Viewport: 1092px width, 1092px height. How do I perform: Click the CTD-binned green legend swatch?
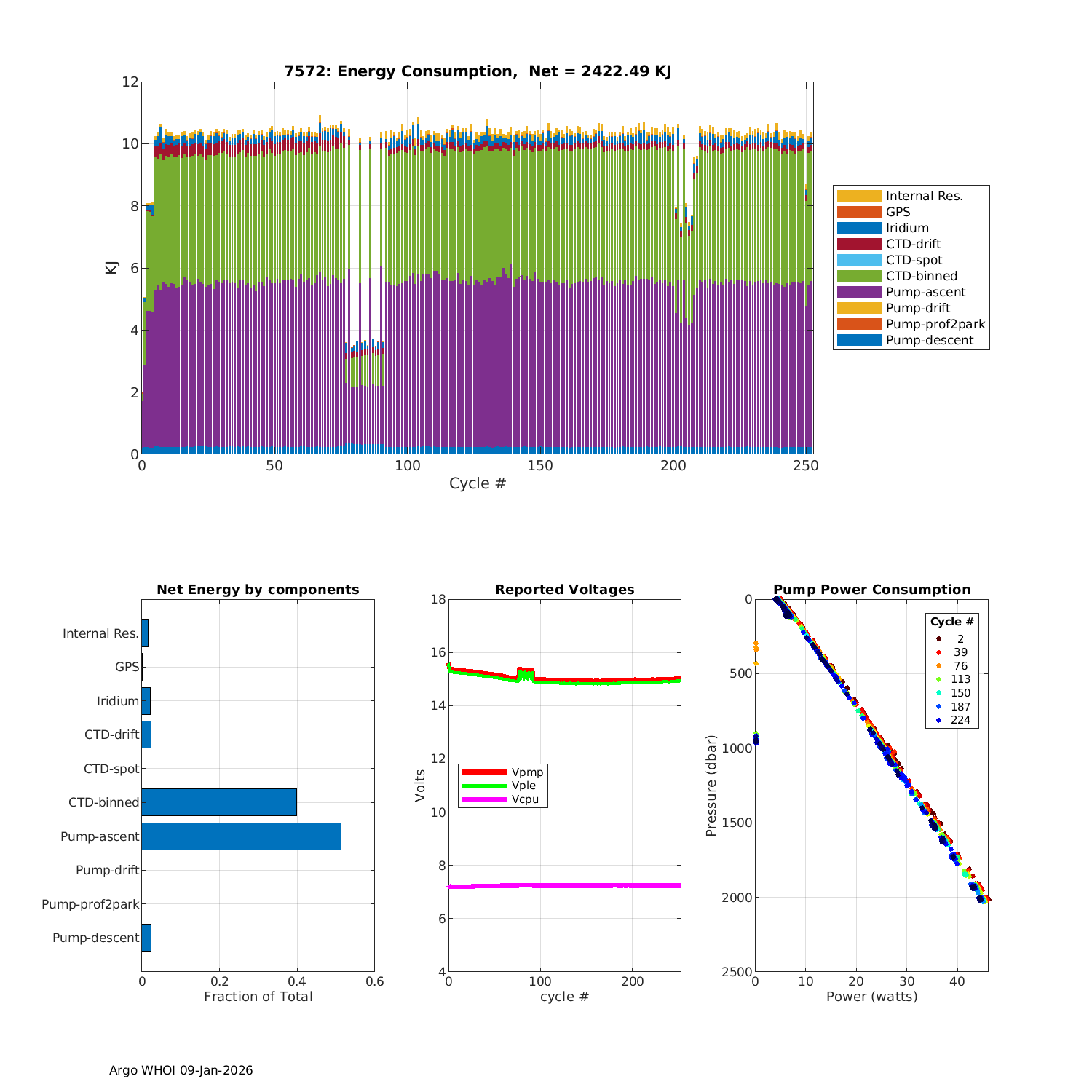[x=859, y=276]
